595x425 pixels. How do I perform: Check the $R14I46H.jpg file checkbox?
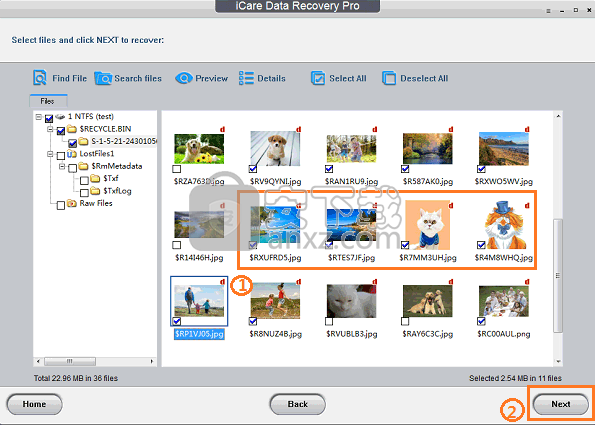click(x=176, y=245)
